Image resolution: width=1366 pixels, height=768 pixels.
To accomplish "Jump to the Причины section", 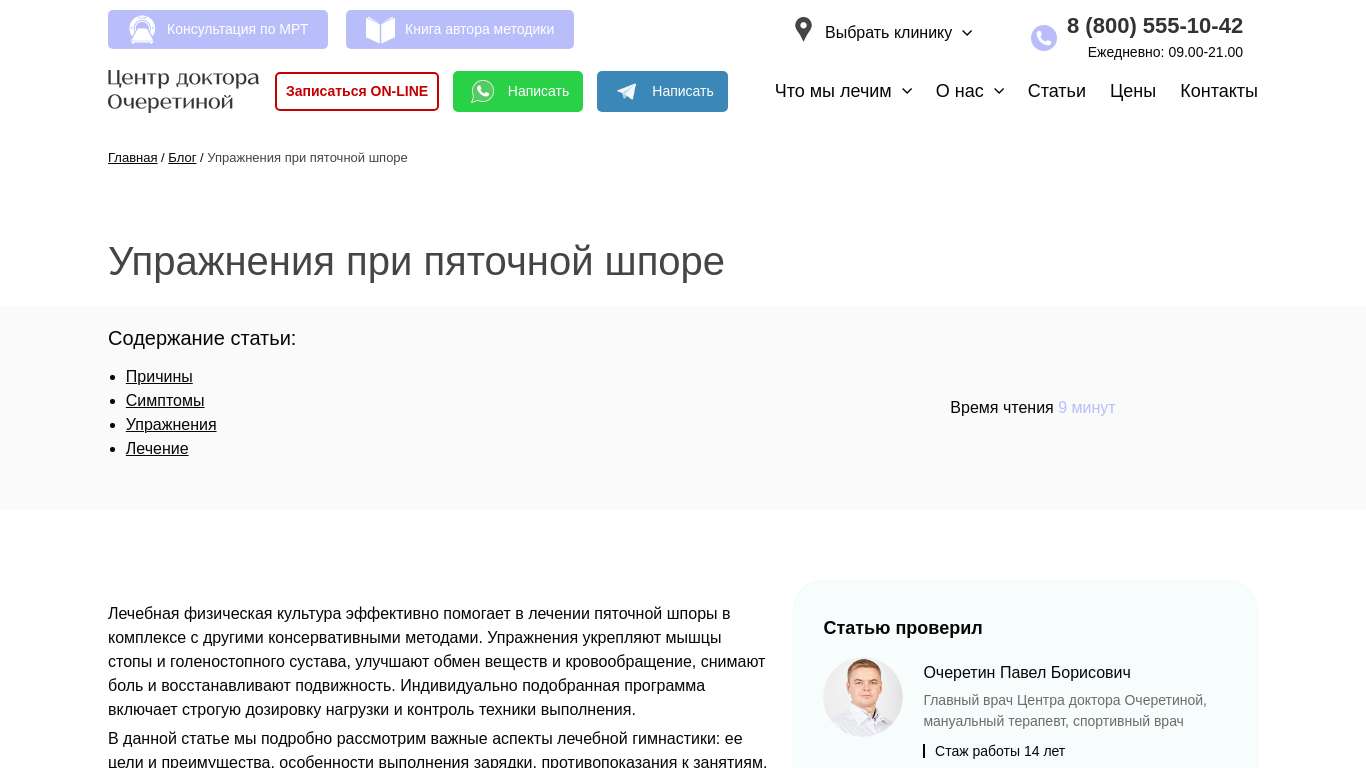I will coord(159,377).
